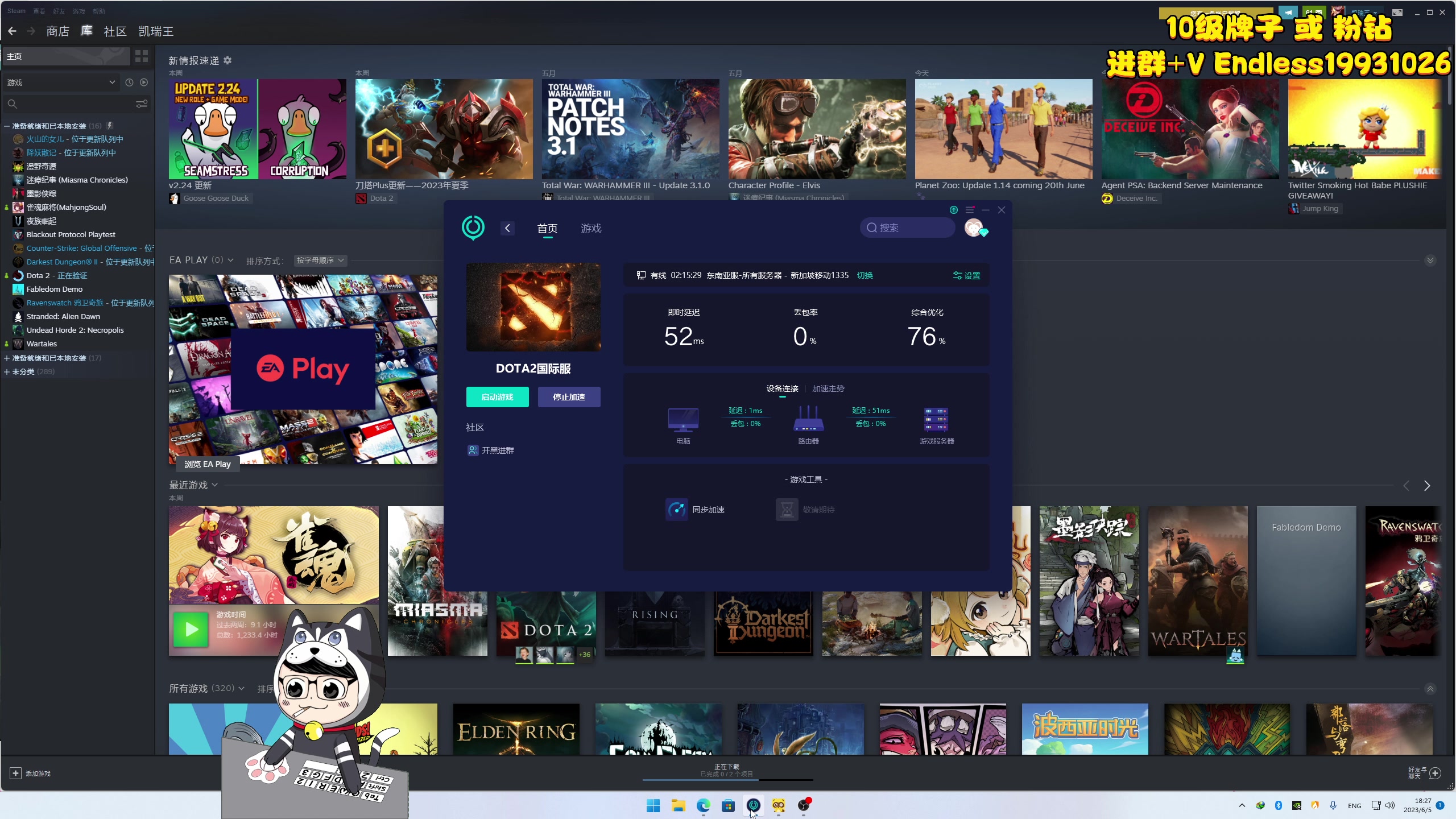Open Steam announcements megaphone icon

click(x=1288, y=12)
